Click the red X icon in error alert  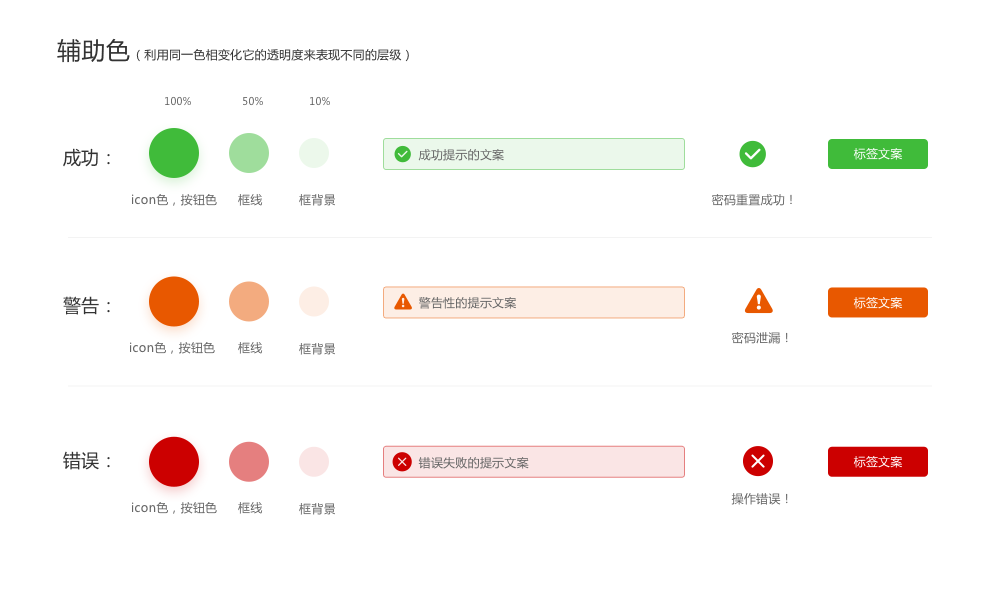click(402, 461)
